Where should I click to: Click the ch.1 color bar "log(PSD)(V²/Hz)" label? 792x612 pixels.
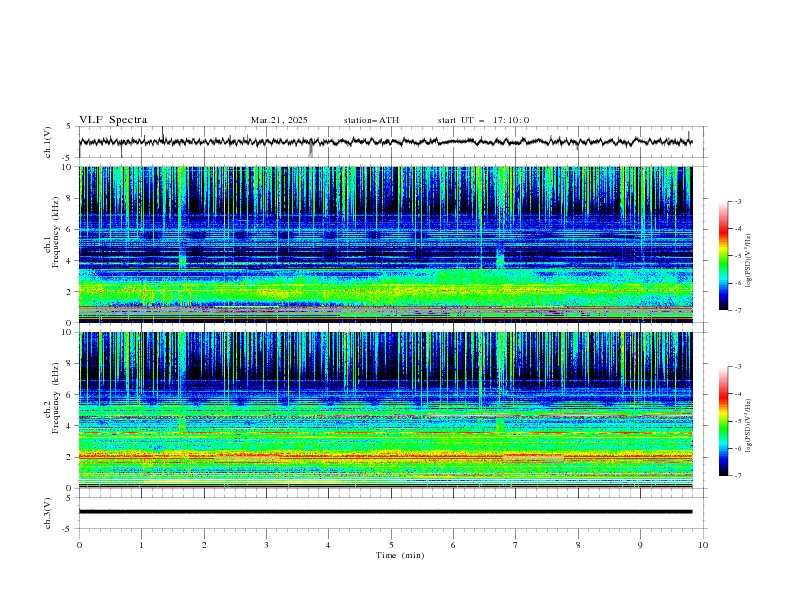click(x=748, y=261)
